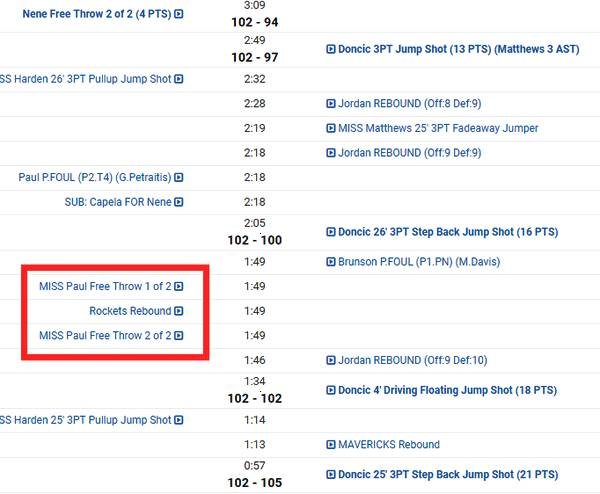
Task: Play video for MISS Paul Free Throw 2 of 2
Action: click(x=179, y=336)
